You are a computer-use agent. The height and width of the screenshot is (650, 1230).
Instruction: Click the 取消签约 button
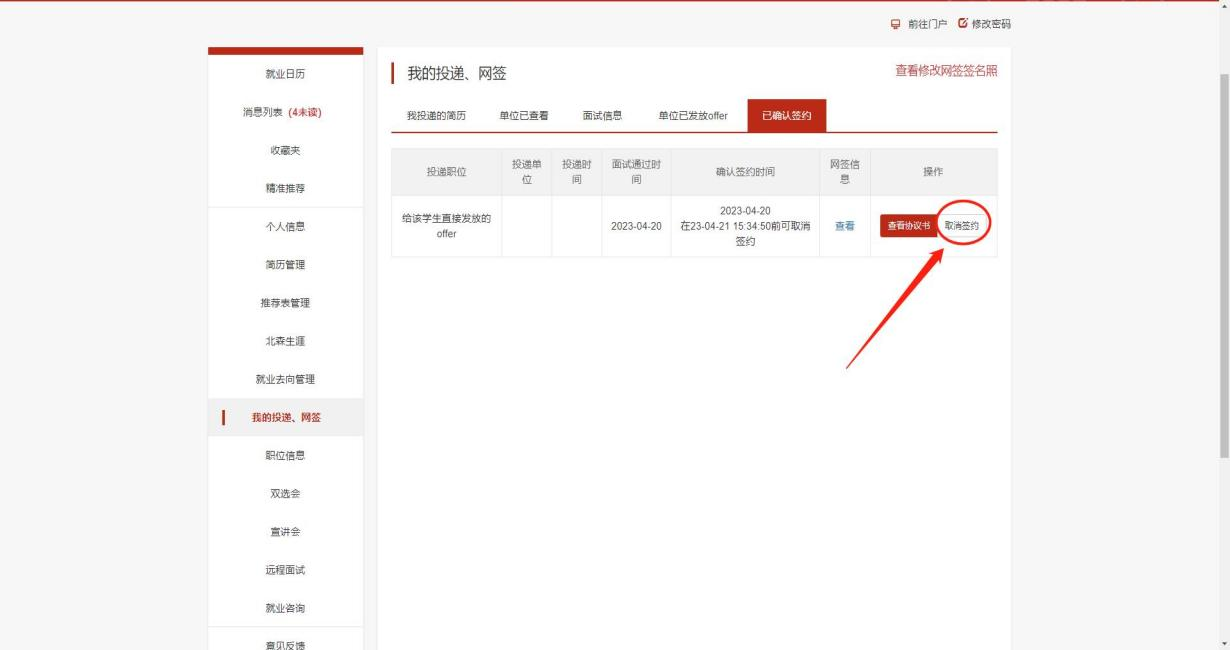[x=962, y=226]
